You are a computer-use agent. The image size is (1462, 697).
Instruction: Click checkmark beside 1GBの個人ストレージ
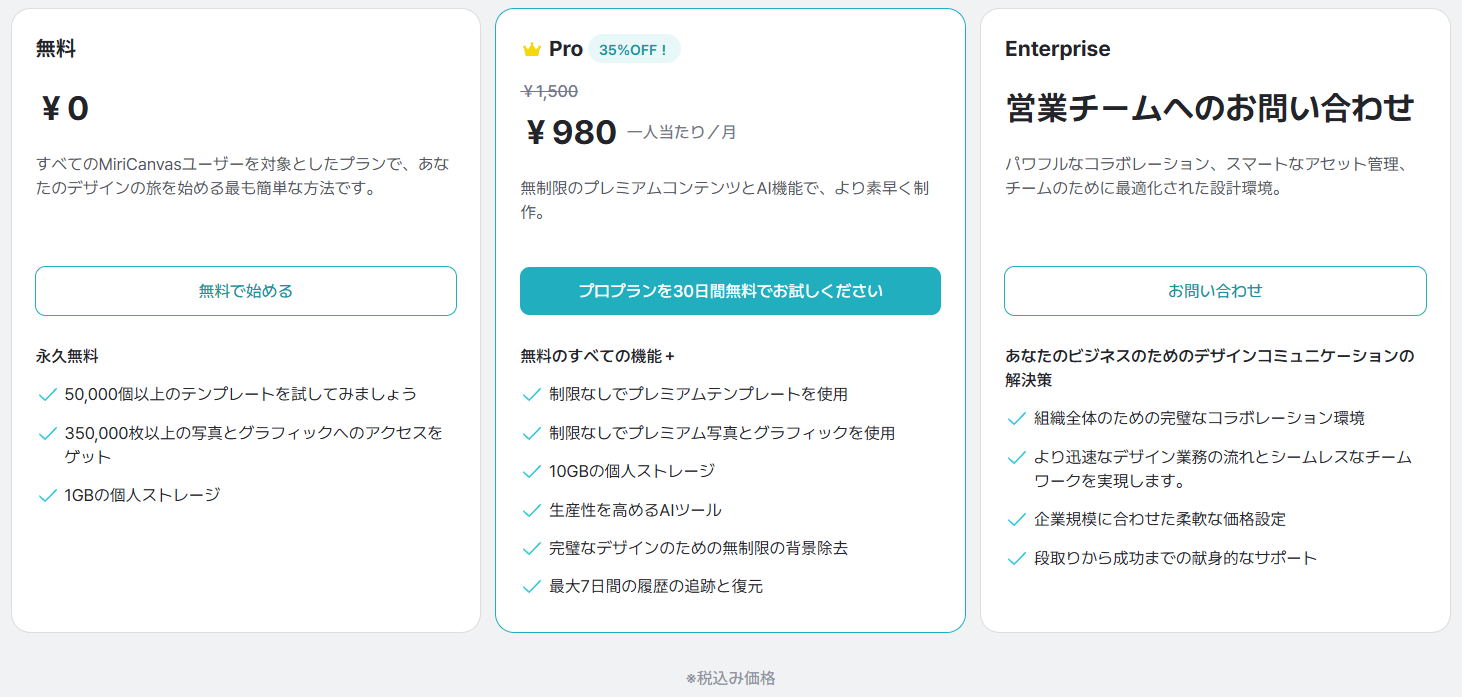click(x=46, y=495)
